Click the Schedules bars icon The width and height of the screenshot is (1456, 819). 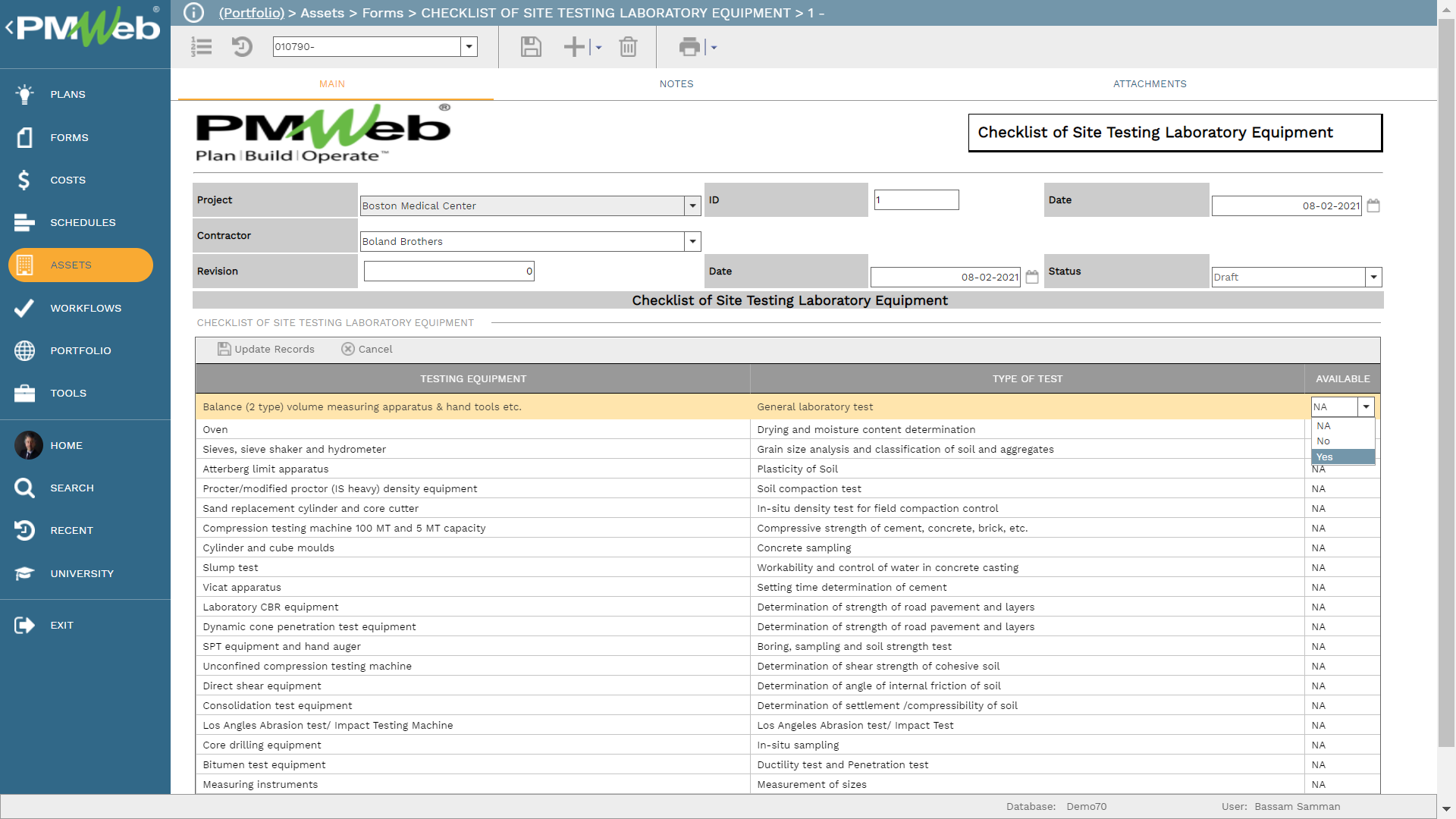[x=24, y=222]
